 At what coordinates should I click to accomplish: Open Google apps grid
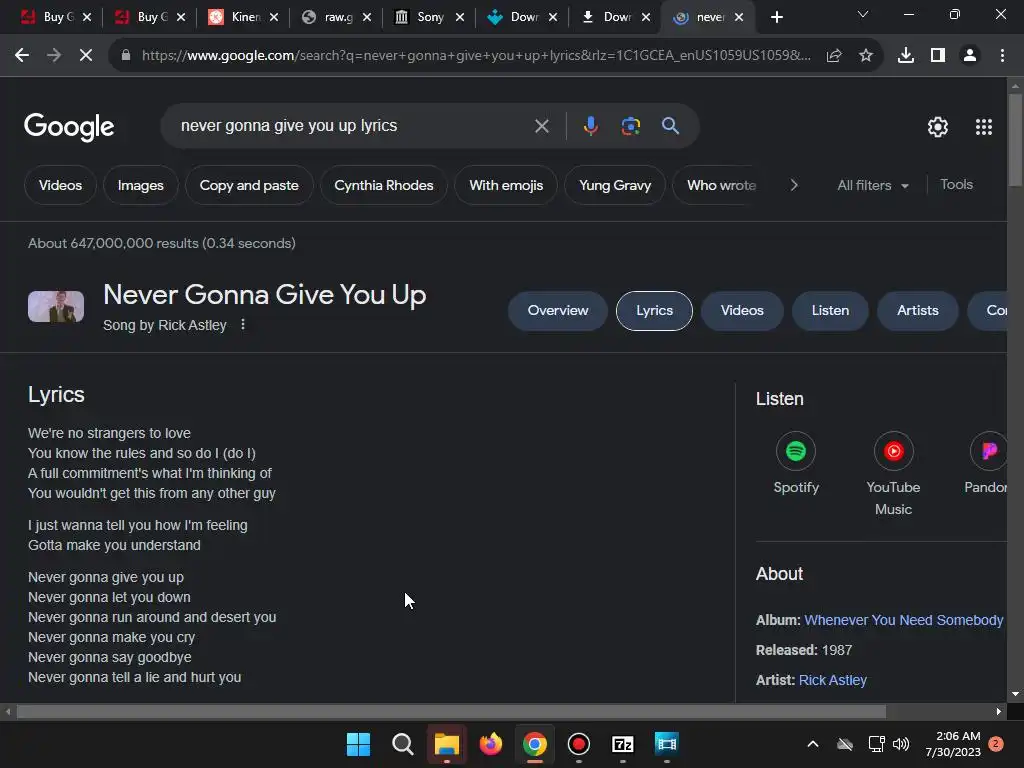pyautogui.click(x=984, y=127)
